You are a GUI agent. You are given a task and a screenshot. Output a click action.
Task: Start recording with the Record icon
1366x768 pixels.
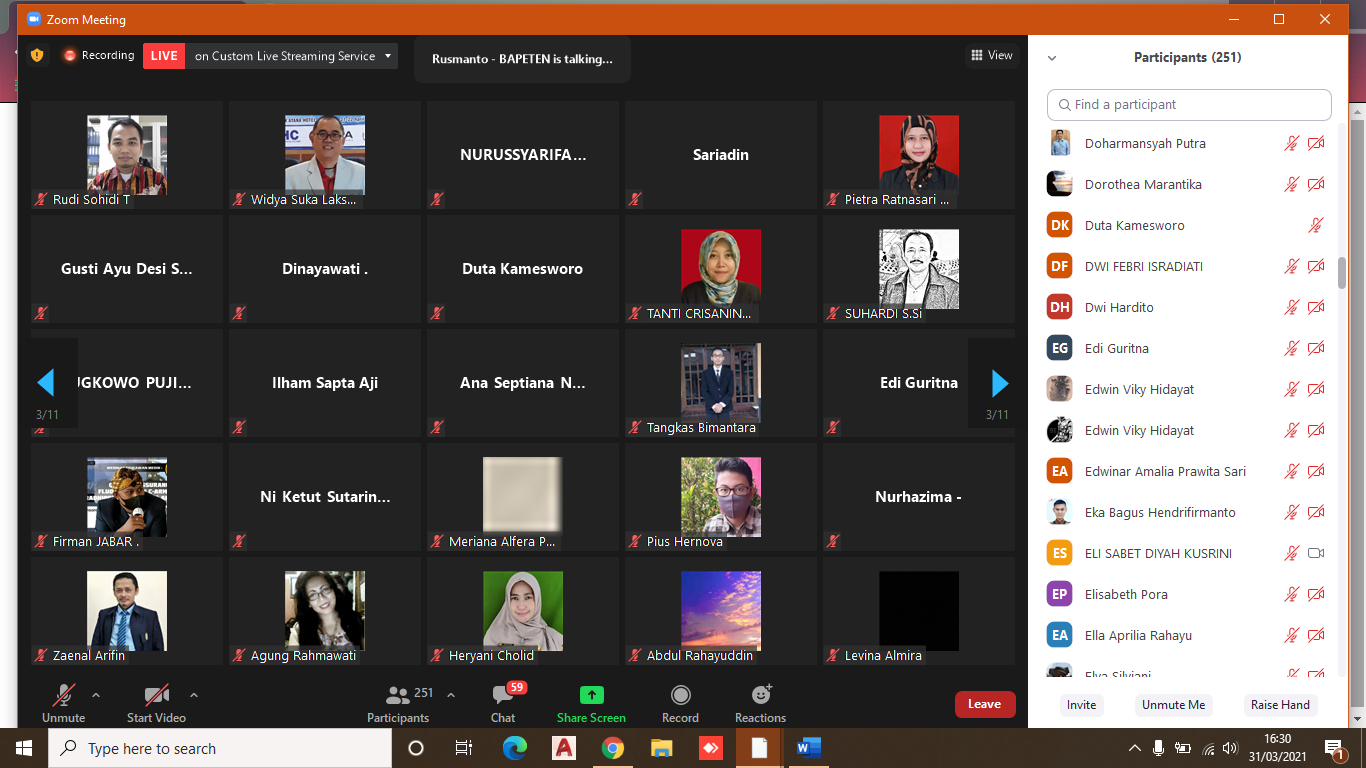[x=680, y=696]
